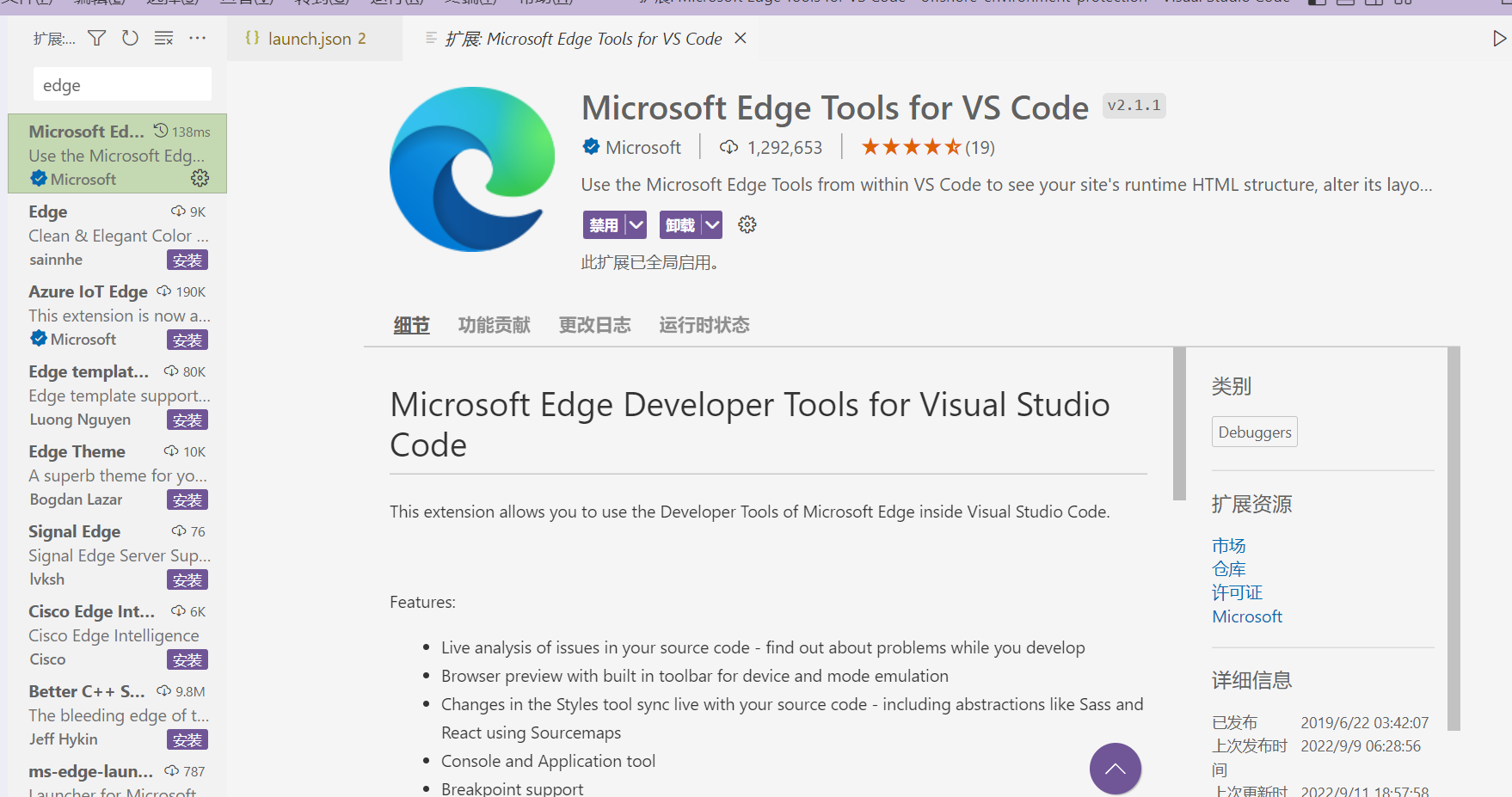Viewport: 1512px width, 797px height.
Task: Click the Debuggers category tag
Action: point(1254,432)
